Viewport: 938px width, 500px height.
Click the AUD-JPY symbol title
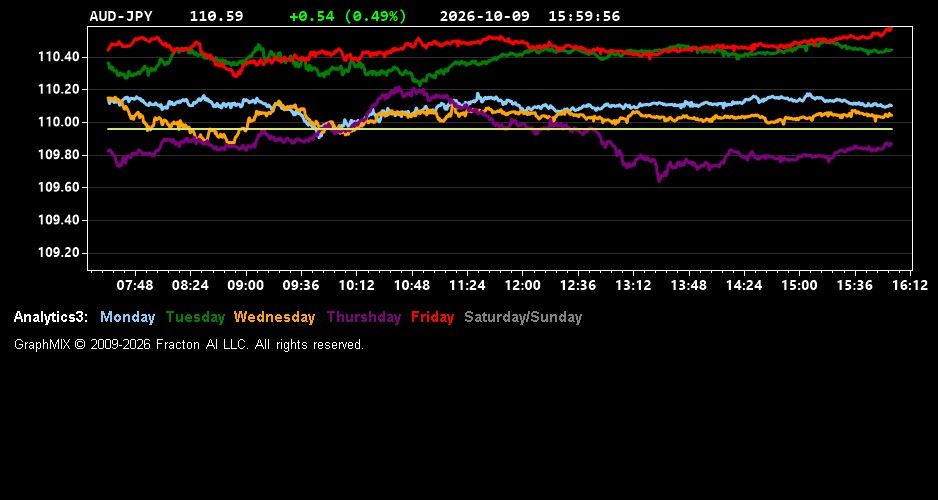click(121, 16)
